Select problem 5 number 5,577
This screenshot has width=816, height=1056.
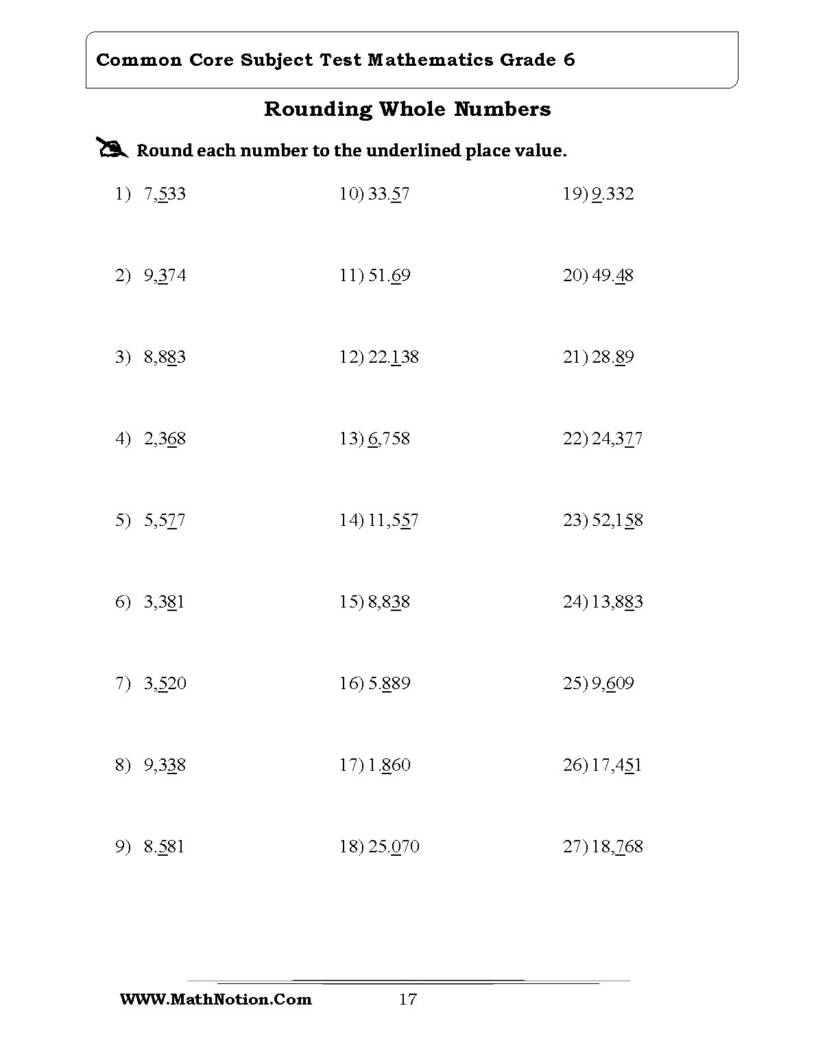pos(164,521)
